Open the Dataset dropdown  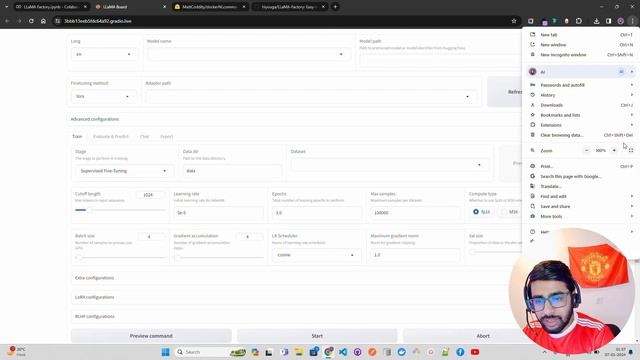pos(389,165)
